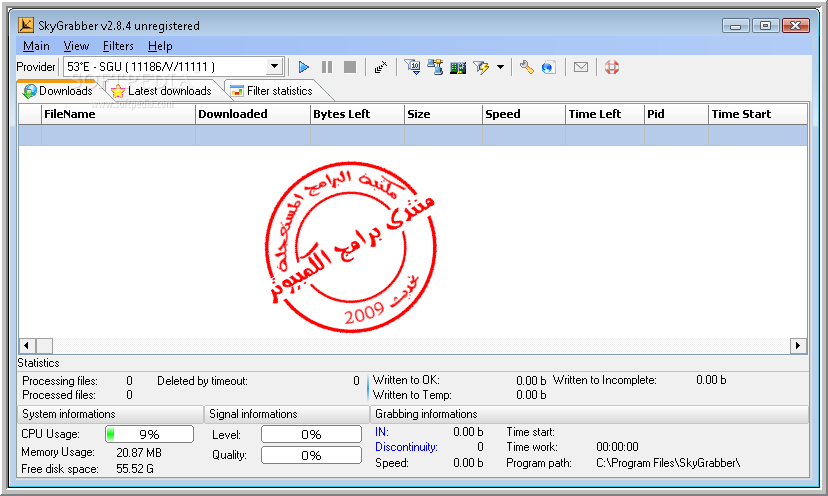The height and width of the screenshot is (496, 828).
Task: Click the envelope mail icon
Action: (x=581, y=67)
